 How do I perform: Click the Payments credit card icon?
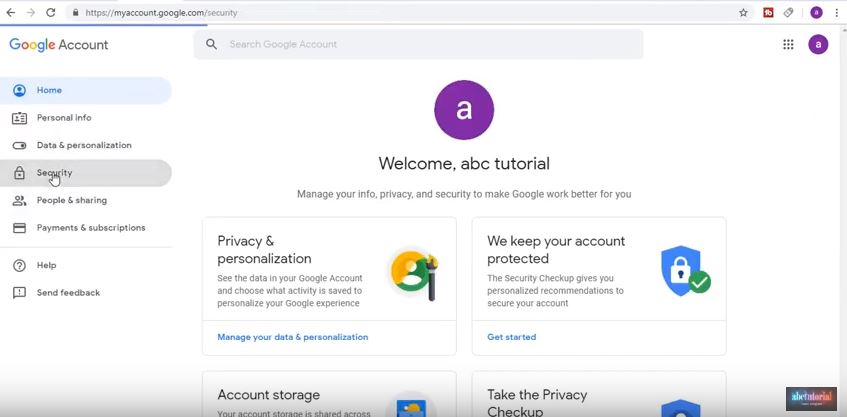coord(19,228)
